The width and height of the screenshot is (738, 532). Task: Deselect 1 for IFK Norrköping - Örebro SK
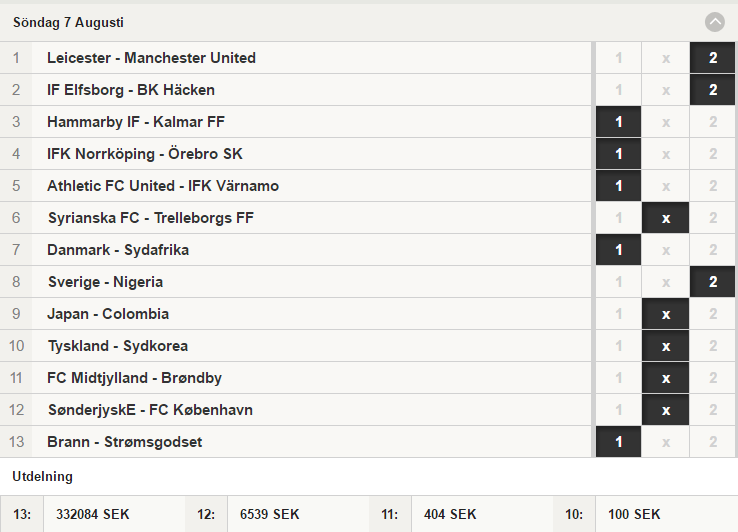click(x=618, y=154)
